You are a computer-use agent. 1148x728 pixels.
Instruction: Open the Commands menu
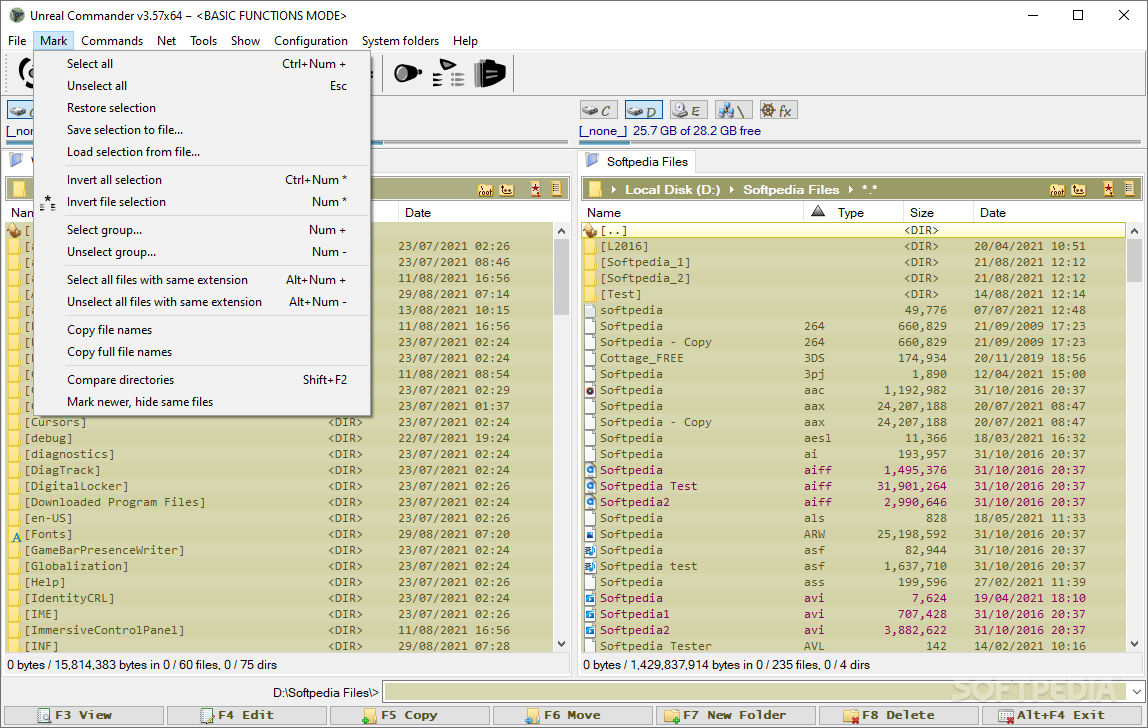point(112,41)
